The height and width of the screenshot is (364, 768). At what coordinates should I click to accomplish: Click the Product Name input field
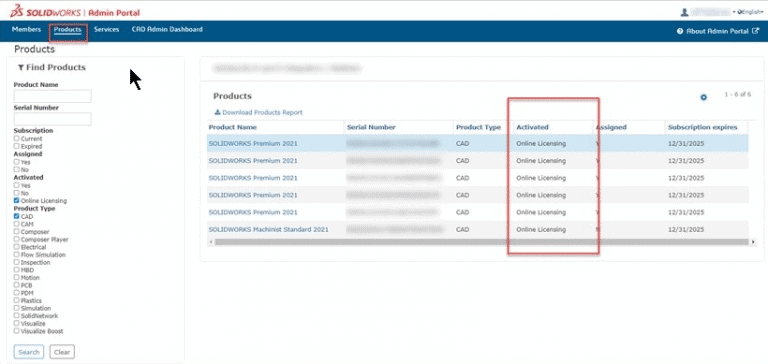pos(52,96)
